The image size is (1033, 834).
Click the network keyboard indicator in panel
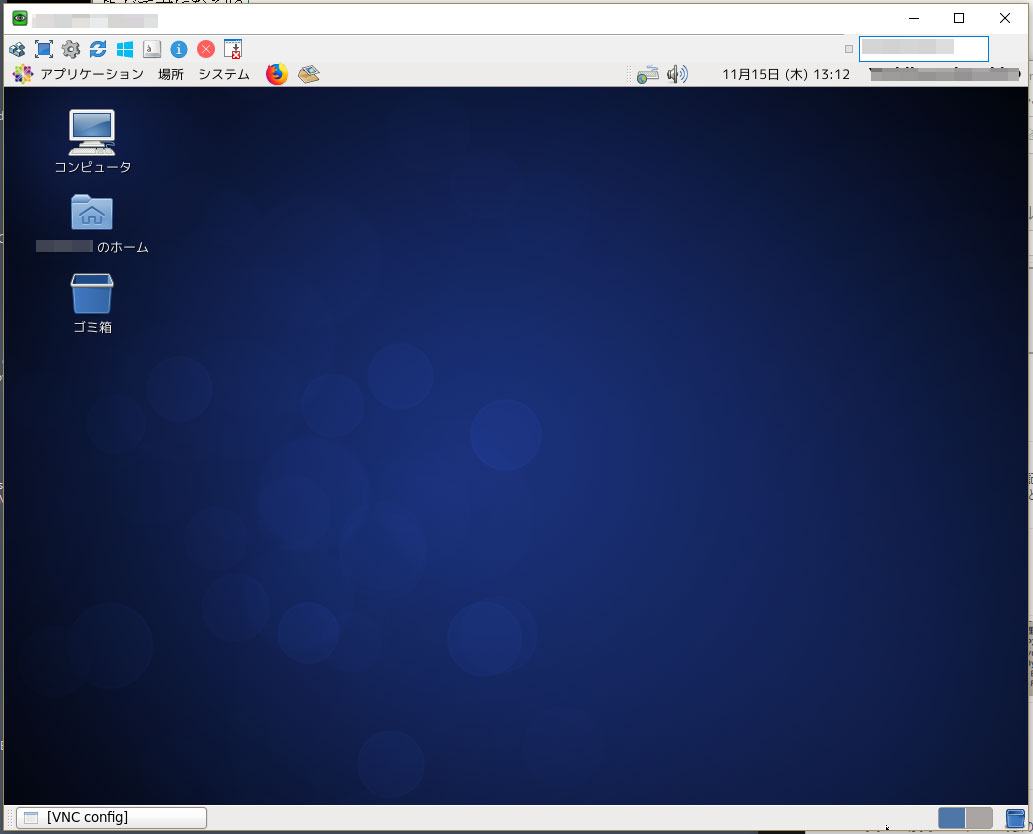point(648,74)
